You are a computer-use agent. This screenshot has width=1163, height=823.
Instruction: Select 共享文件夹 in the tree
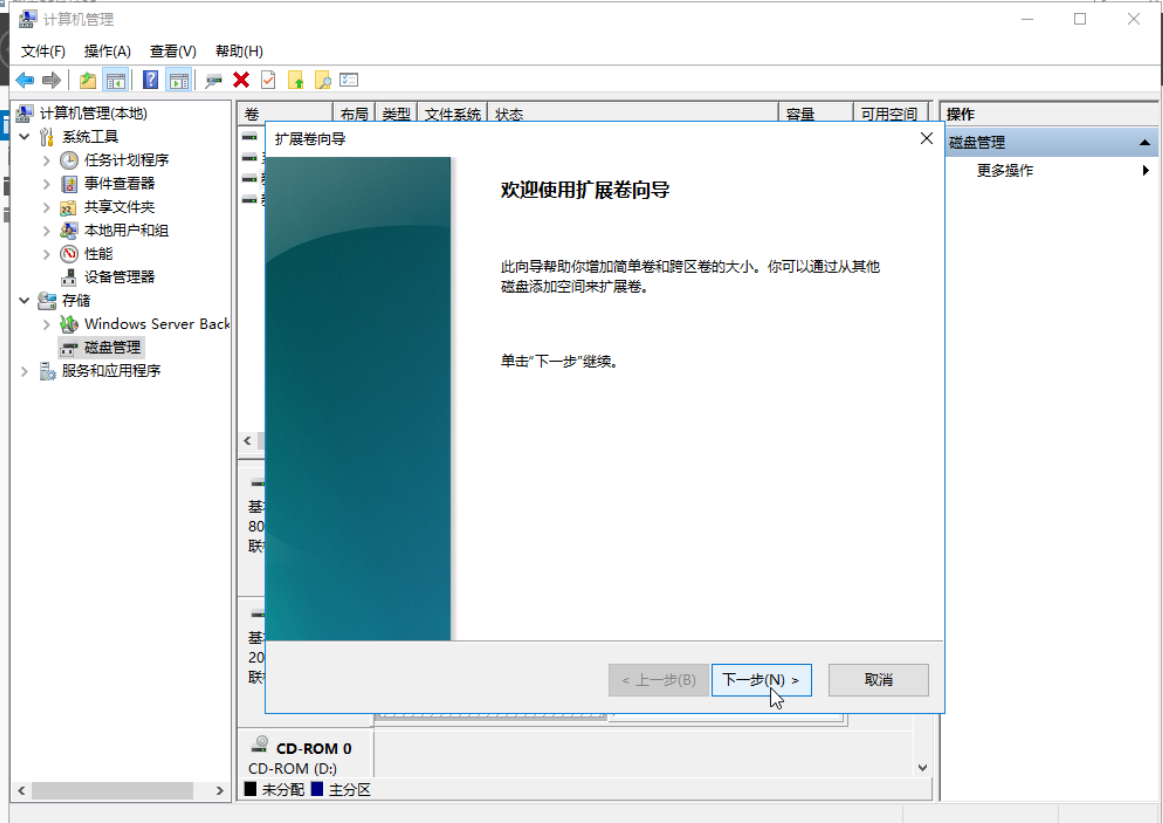119,207
